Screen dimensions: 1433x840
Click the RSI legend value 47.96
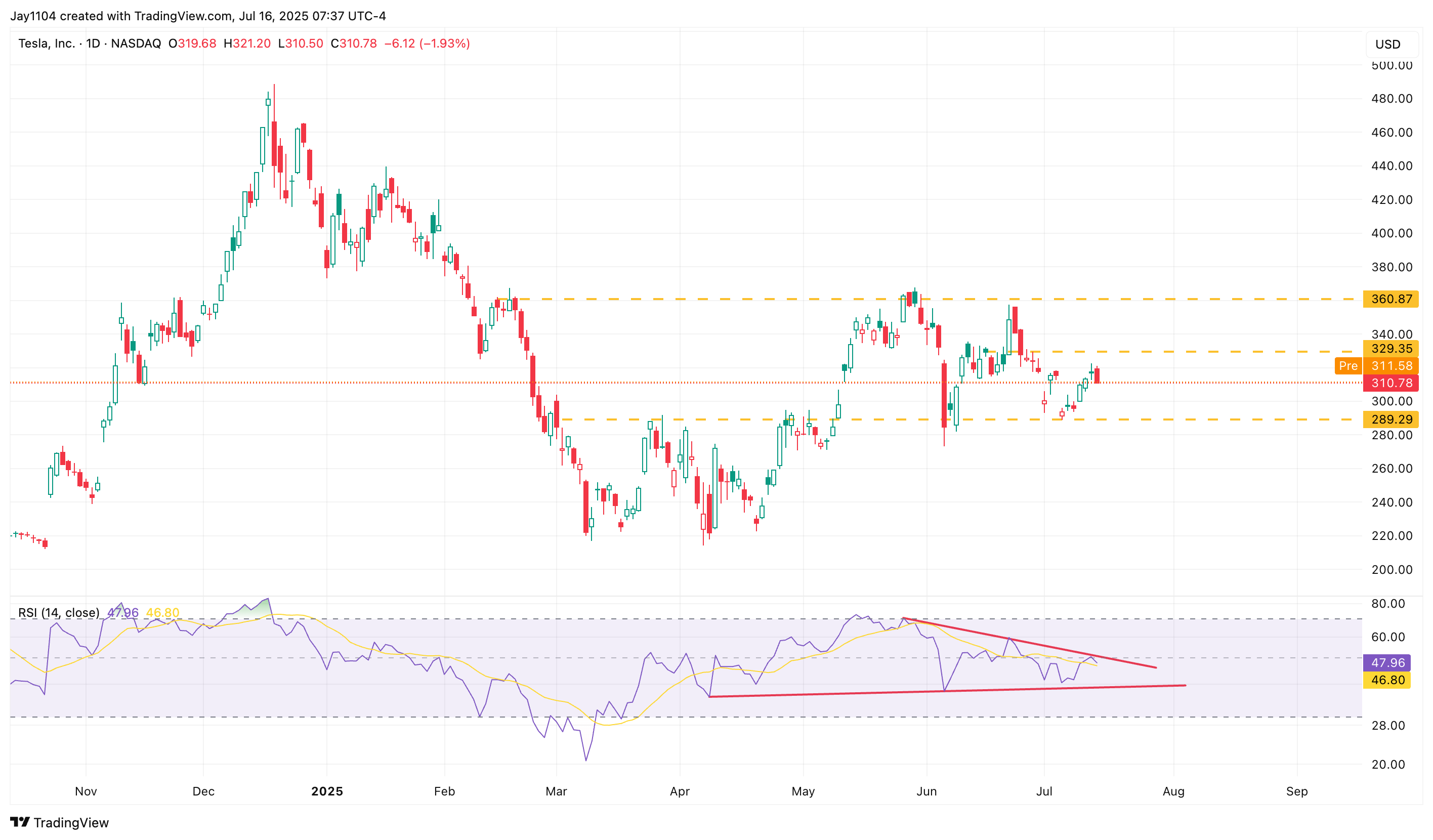(123, 612)
